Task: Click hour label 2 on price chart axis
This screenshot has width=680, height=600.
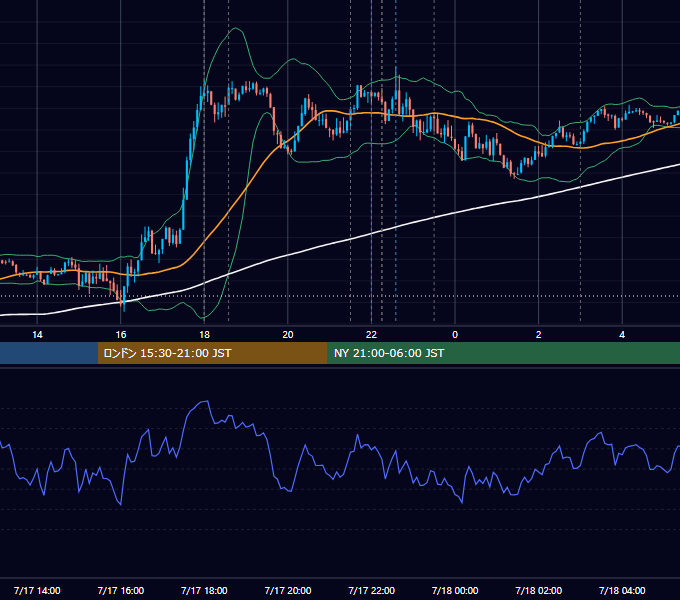Action: (x=539, y=335)
